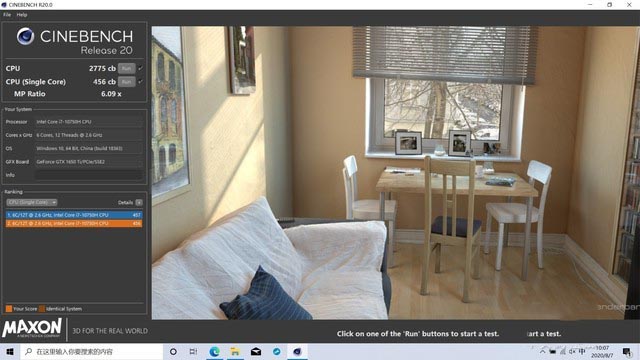Click the Processor value field

click(x=89, y=122)
